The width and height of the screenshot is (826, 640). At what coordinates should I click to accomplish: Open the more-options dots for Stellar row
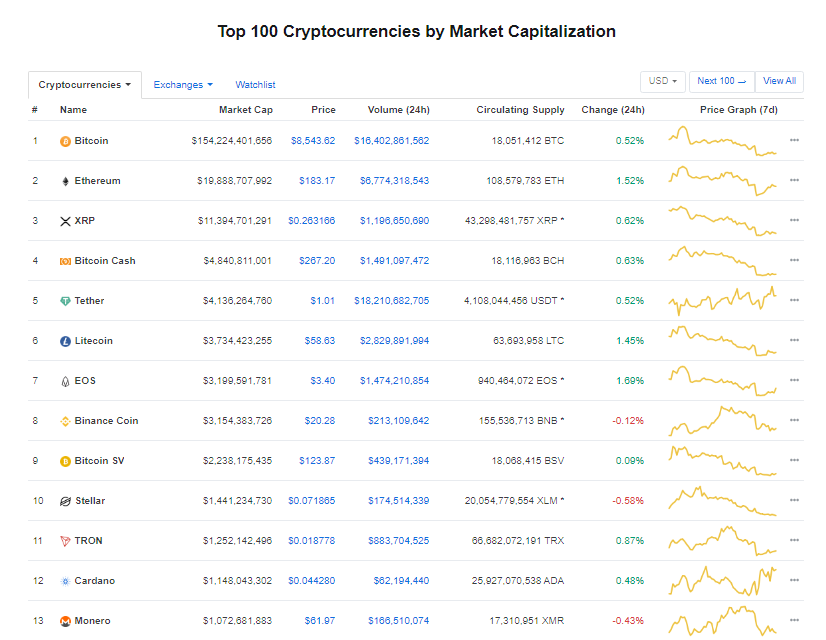[x=794, y=500]
